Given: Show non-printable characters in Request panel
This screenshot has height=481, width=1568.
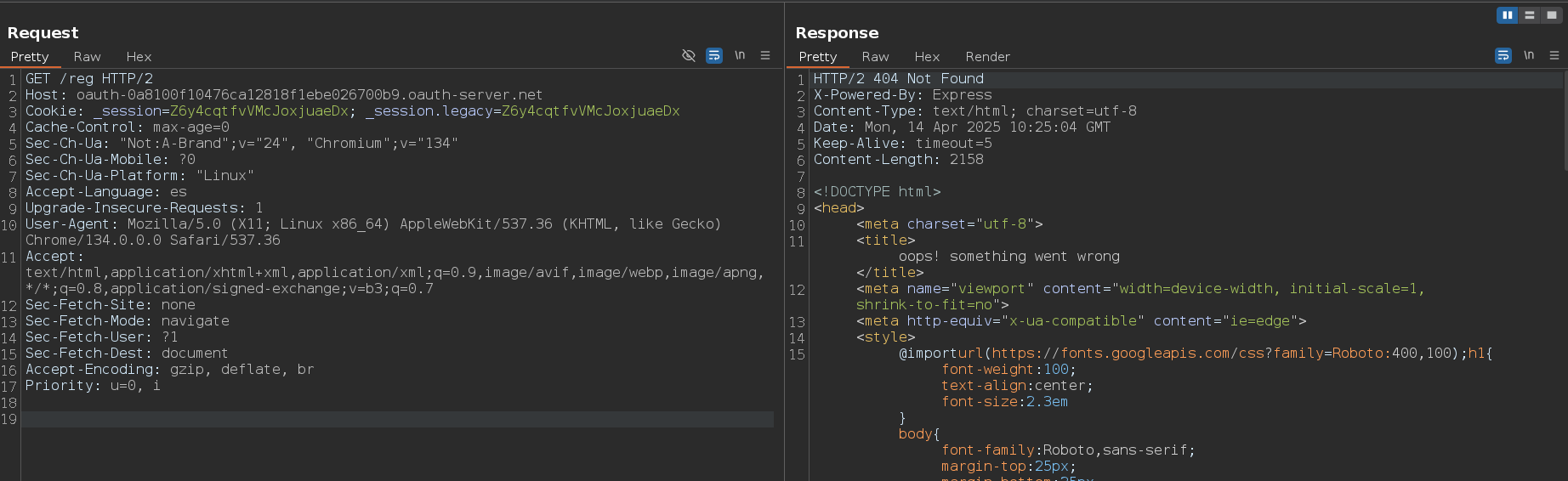Looking at the screenshot, I should 740,55.
